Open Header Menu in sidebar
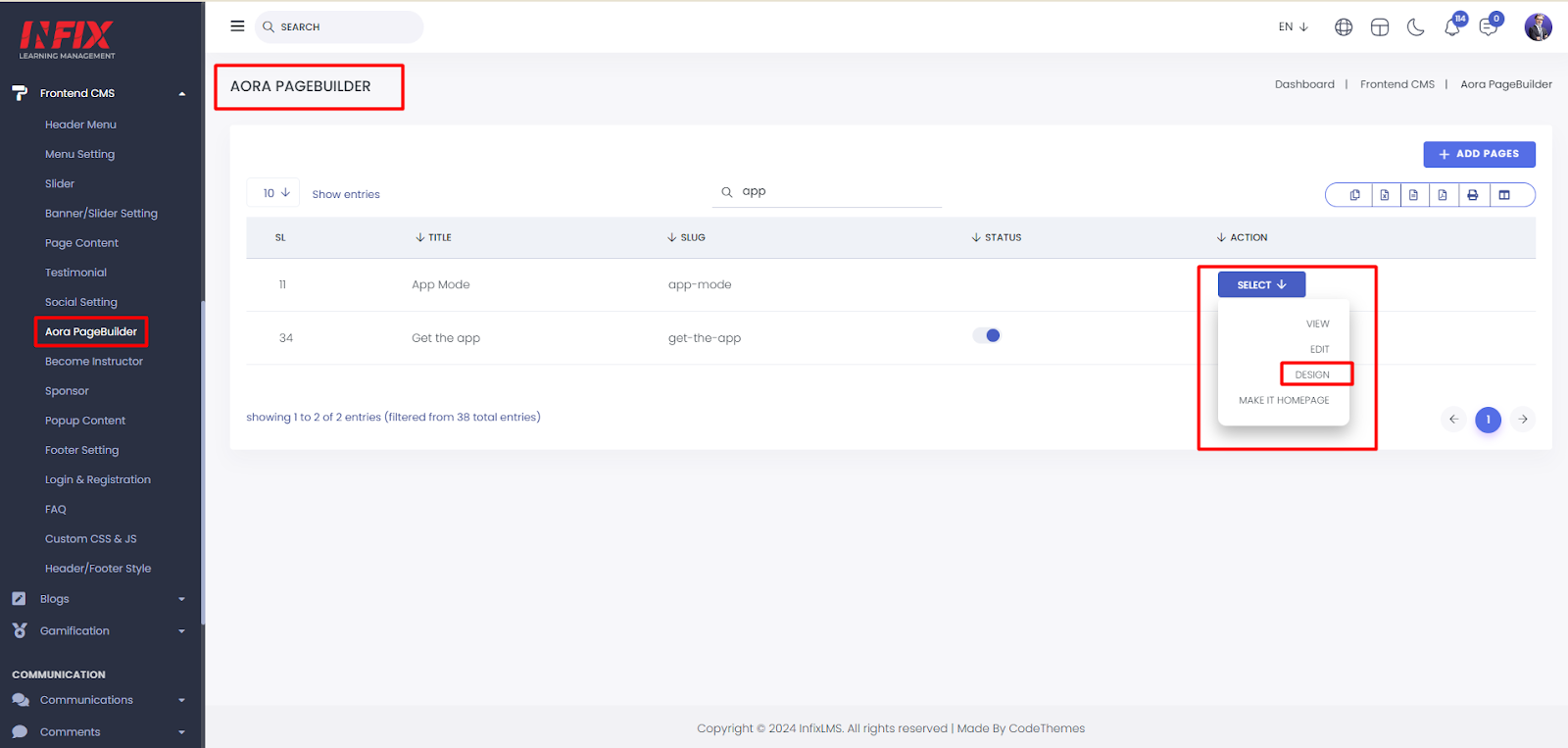 click(x=80, y=125)
